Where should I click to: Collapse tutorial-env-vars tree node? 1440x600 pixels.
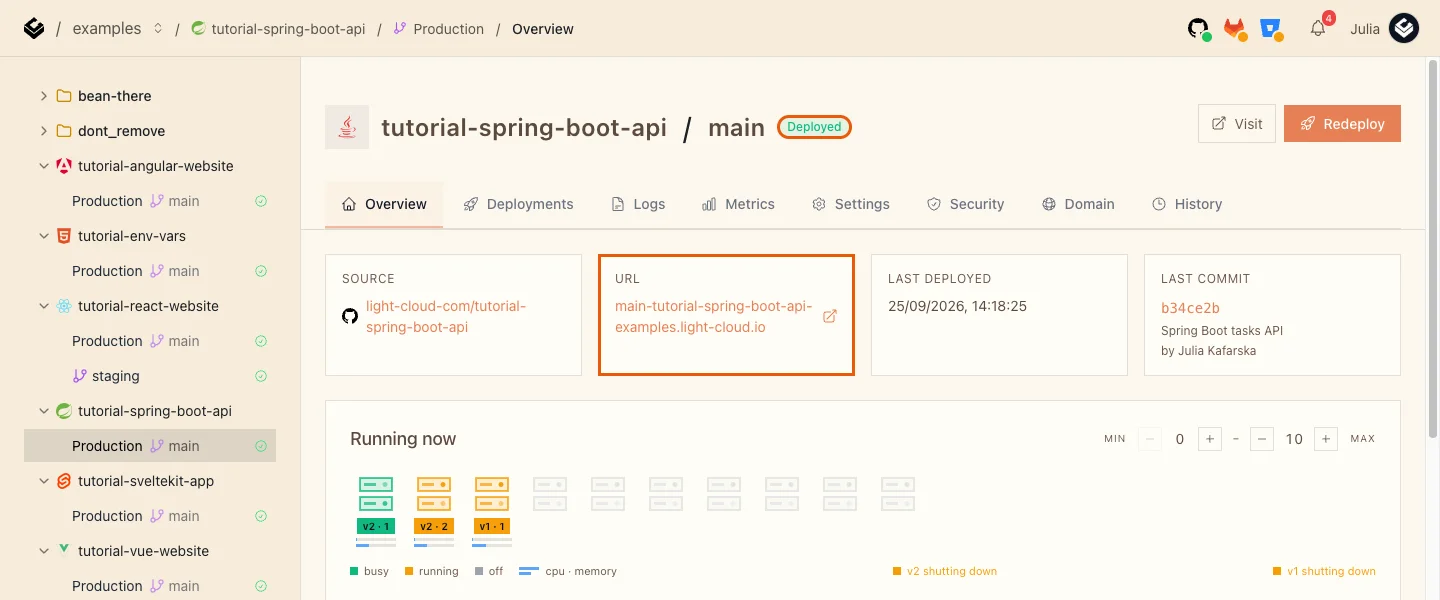click(43, 236)
